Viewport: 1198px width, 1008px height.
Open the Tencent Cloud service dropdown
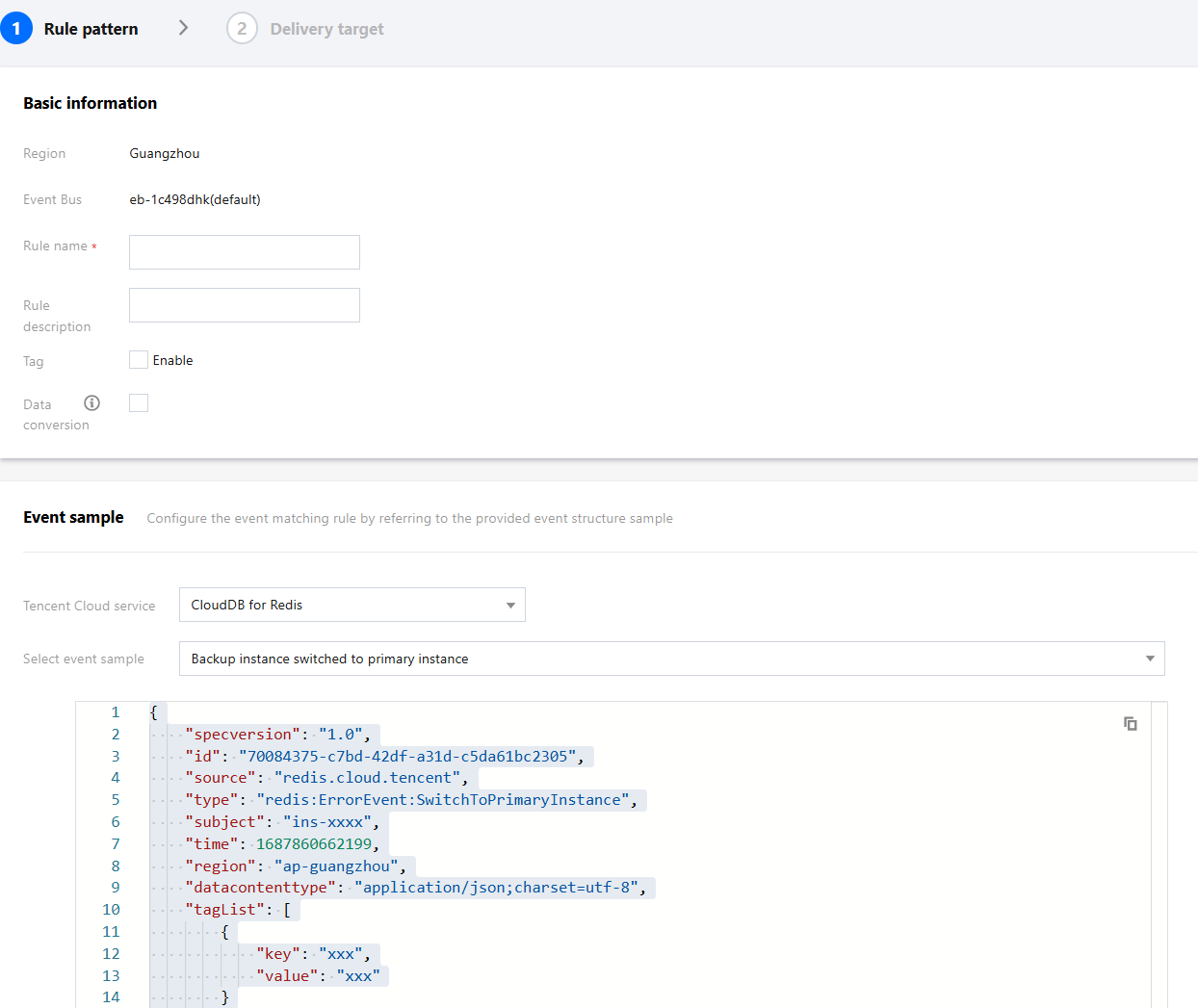pos(352,605)
